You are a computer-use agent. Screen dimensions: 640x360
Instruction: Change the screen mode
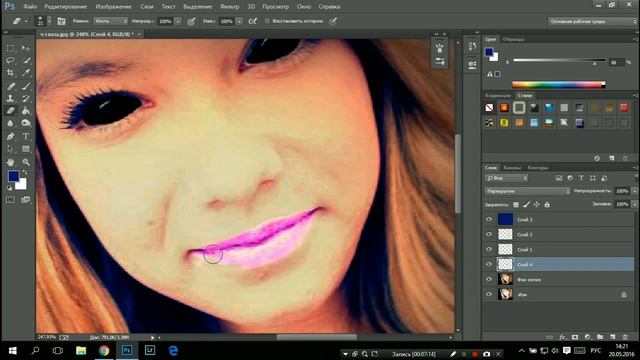pyautogui.click(x=26, y=200)
